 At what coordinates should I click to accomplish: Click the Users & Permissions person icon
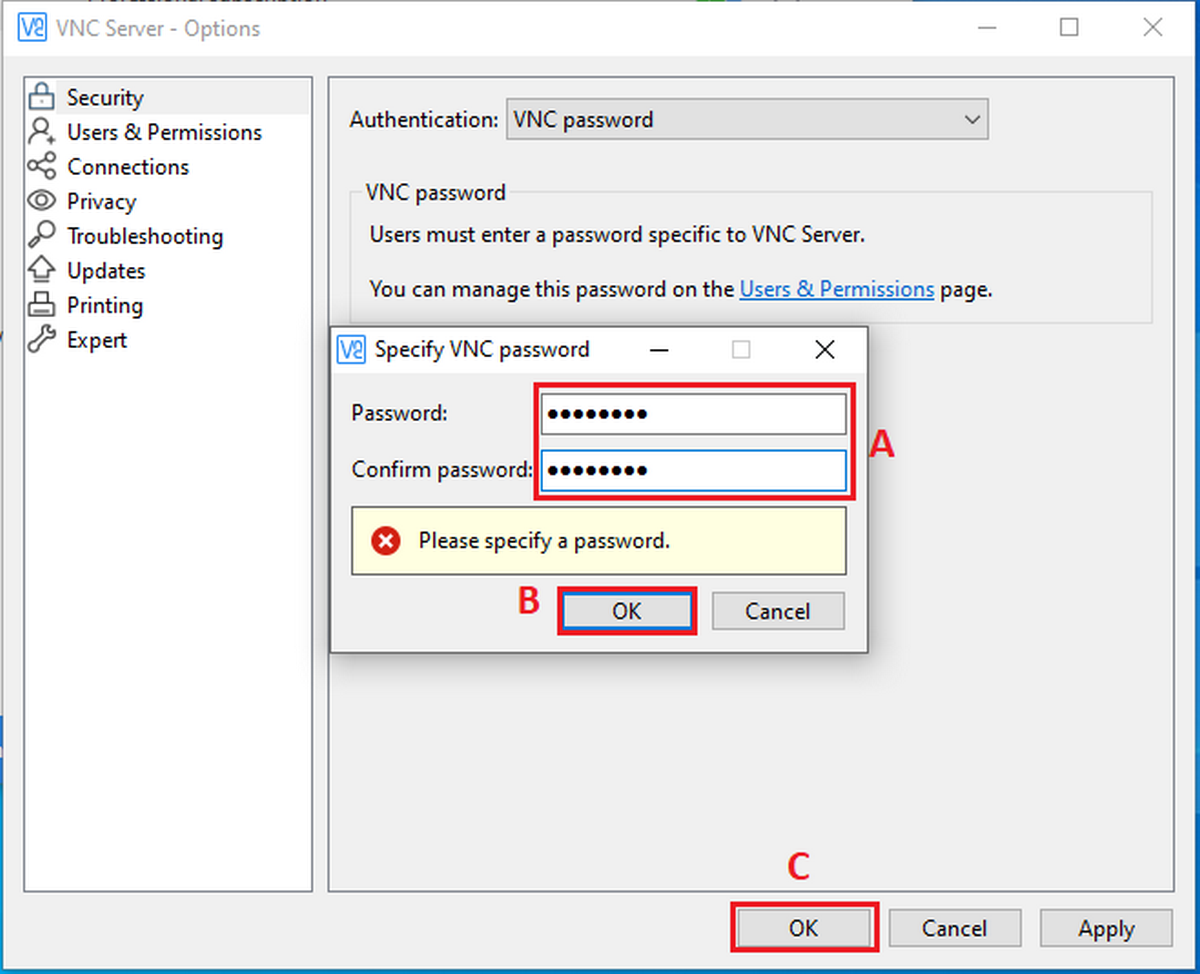point(41,132)
